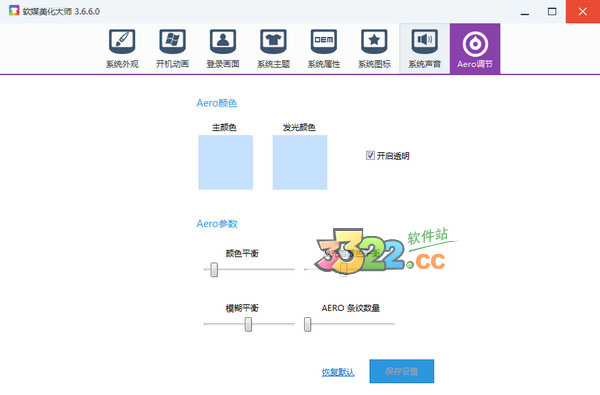
Task: Open the 系统属性 OEM properties section
Action: point(324,49)
